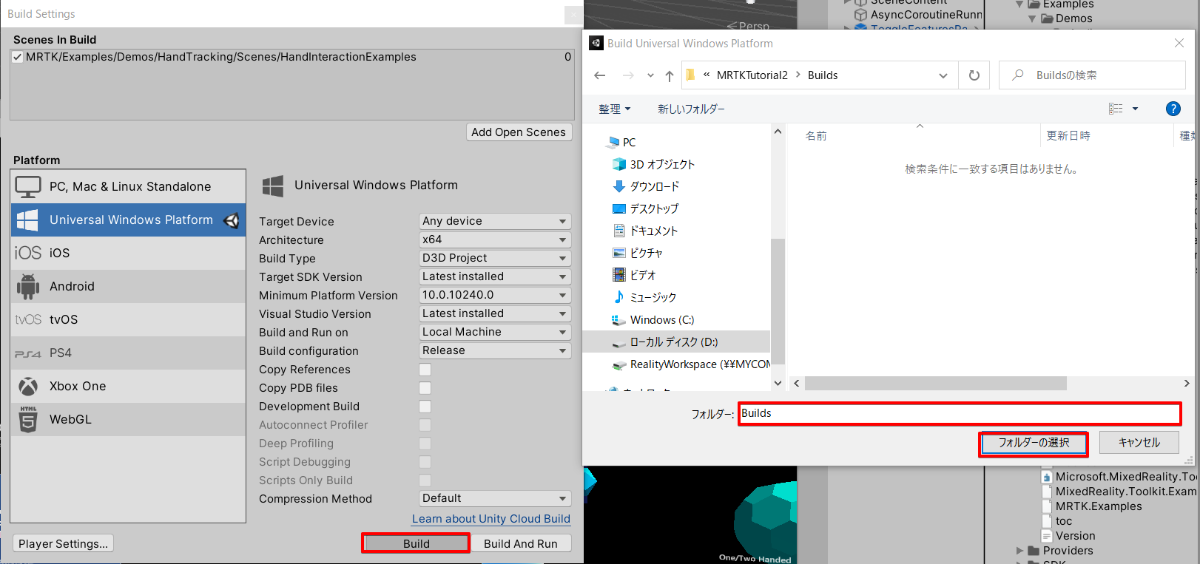
Task: Open ミュージック folder
Action: (645, 297)
